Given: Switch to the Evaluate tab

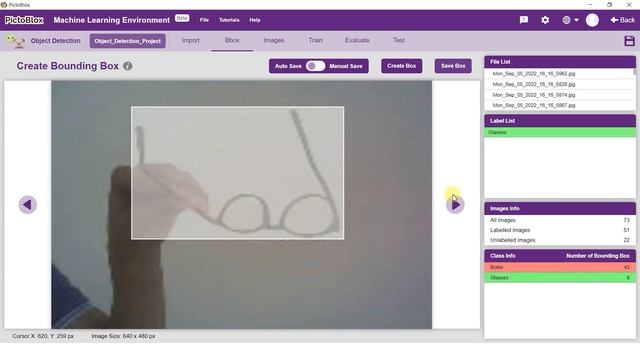Looking at the screenshot, I should [x=357, y=40].
